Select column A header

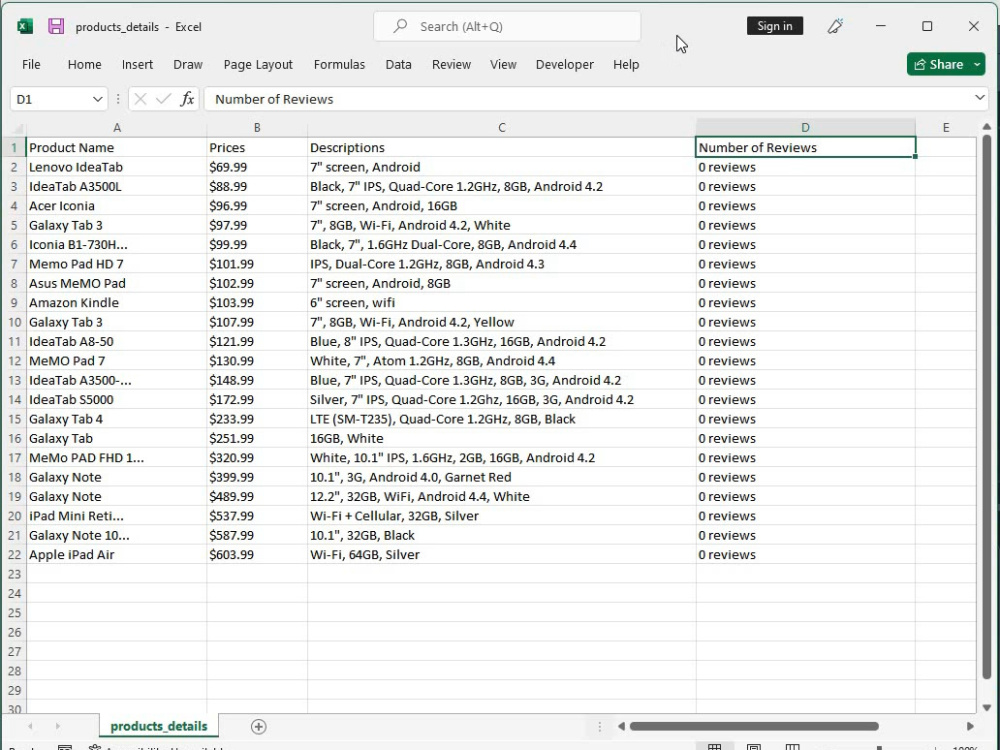[x=117, y=128]
